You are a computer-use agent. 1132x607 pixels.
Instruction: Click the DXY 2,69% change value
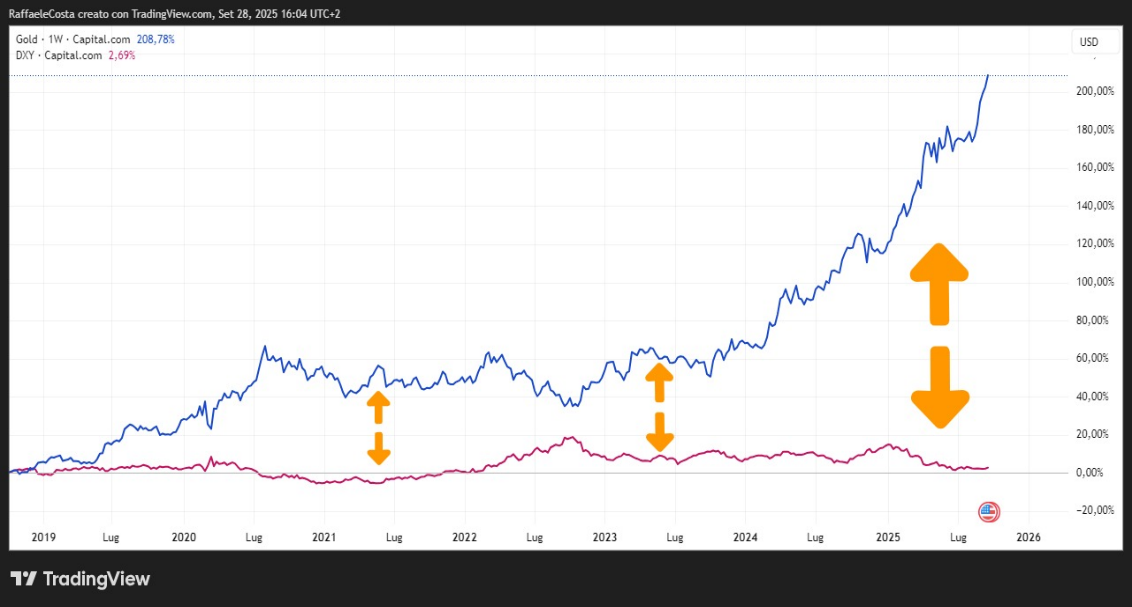point(120,55)
